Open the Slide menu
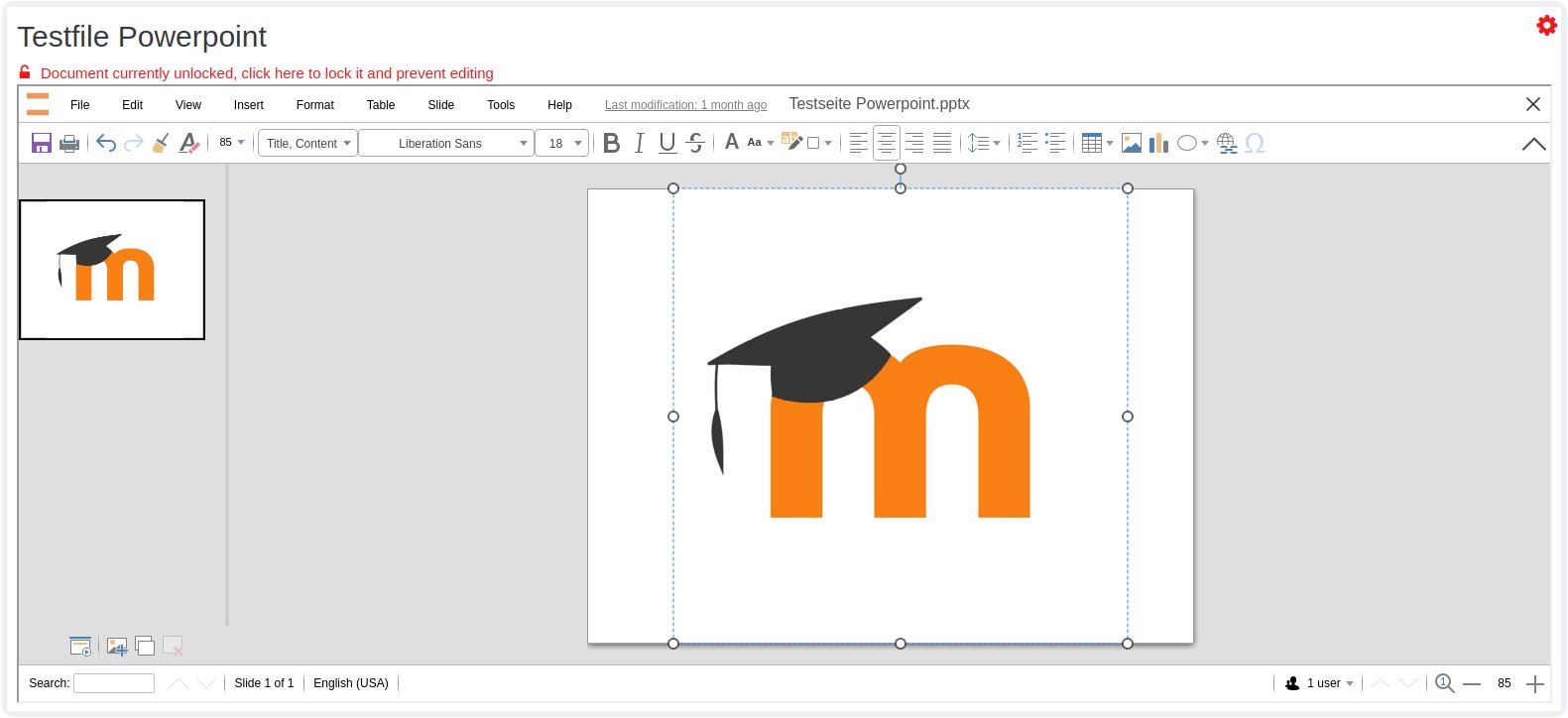The image size is (1568, 718). pos(441,104)
